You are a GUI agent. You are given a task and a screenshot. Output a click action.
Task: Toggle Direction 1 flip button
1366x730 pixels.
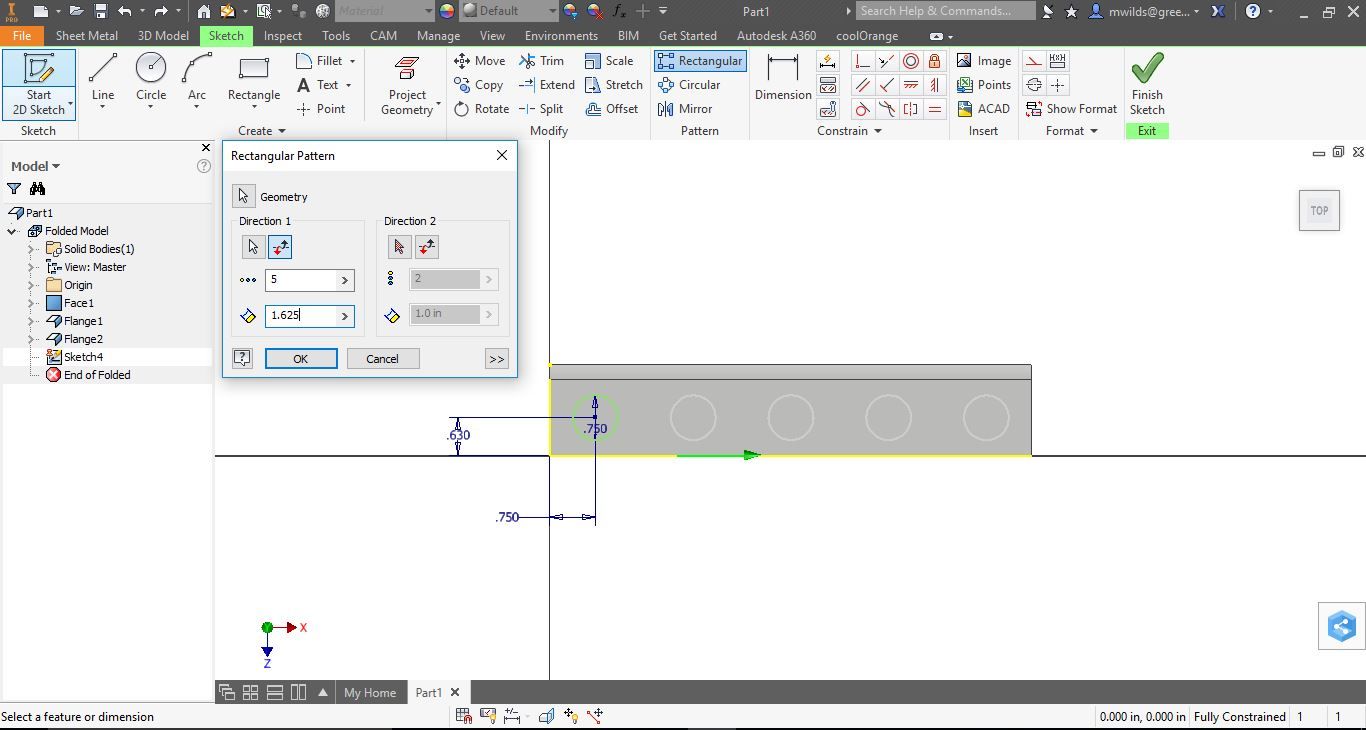(280, 247)
